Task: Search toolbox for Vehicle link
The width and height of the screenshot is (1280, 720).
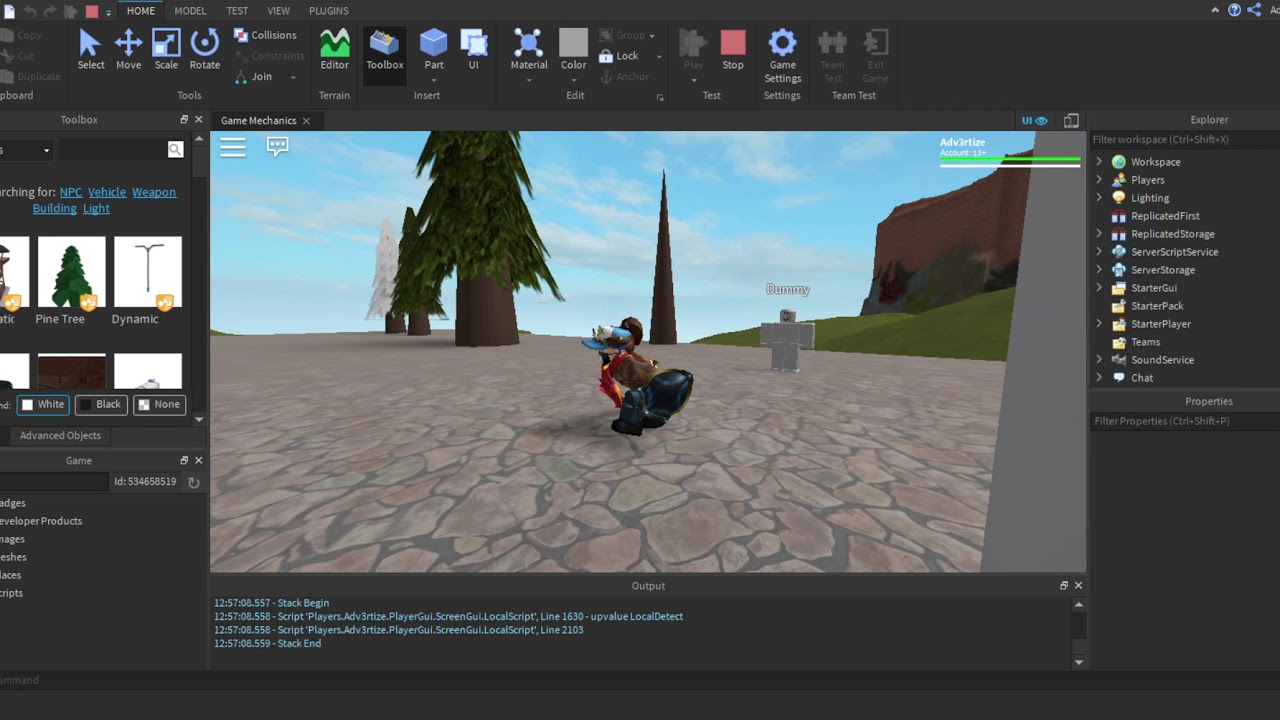Action: point(107,192)
